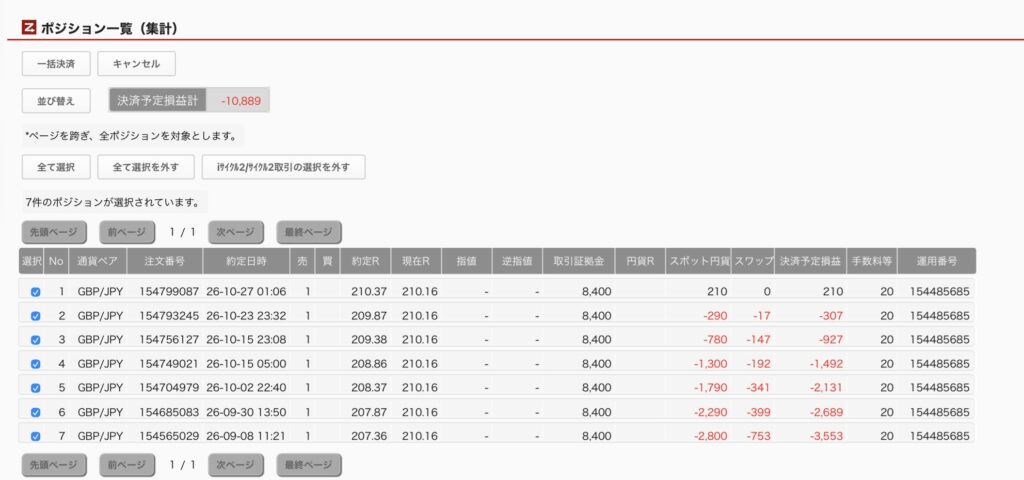Click the bottom 最終ページ button below the table
1024x480 pixels.
click(x=309, y=465)
